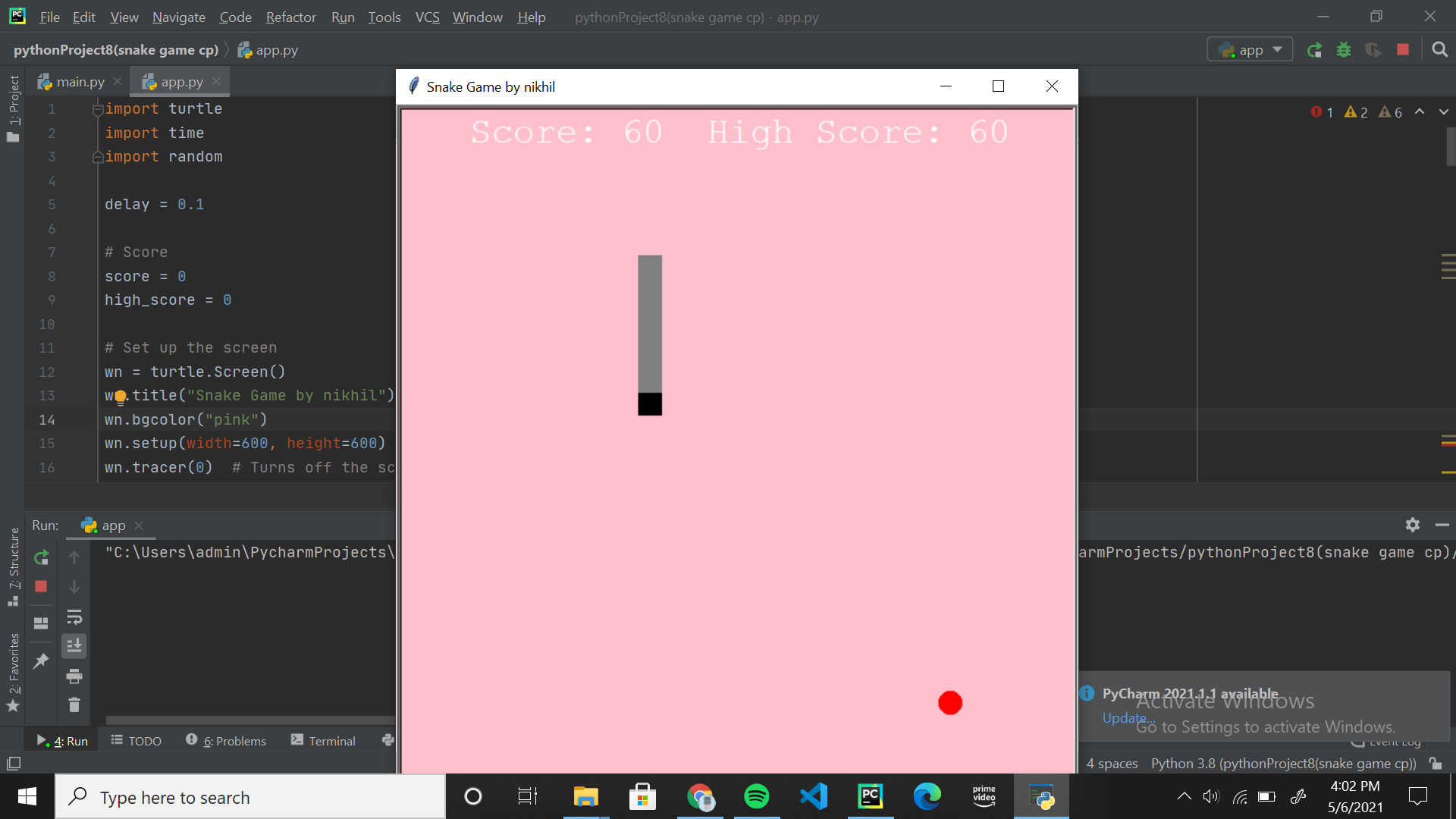Toggle Soft-Wrap icon in Run console
This screenshot has height=819, width=1456.
pos(74,617)
